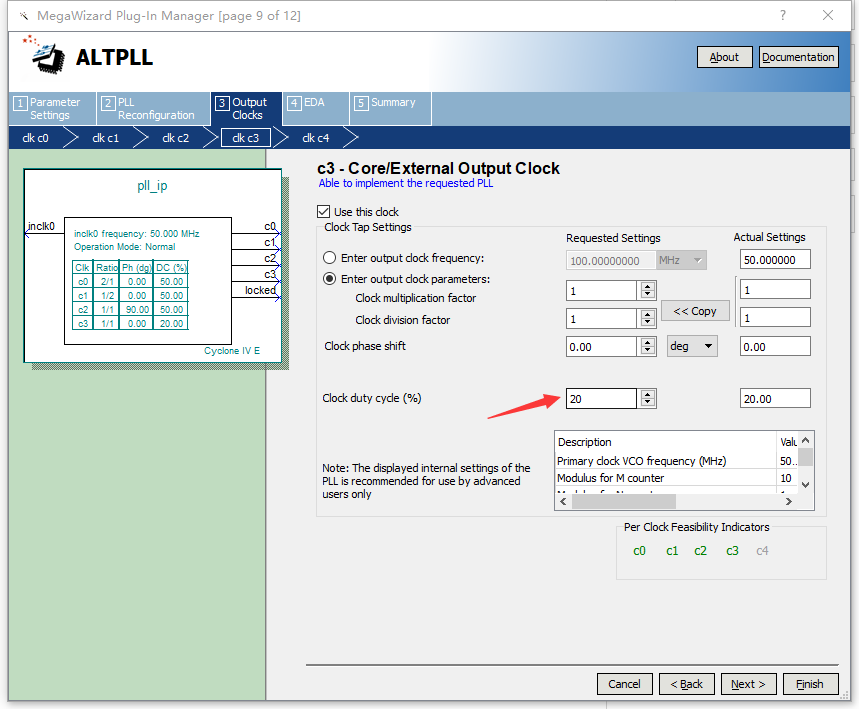Click the disabled 100.00000000 frequency field
This screenshot has width=859, height=709.
tap(611, 260)
